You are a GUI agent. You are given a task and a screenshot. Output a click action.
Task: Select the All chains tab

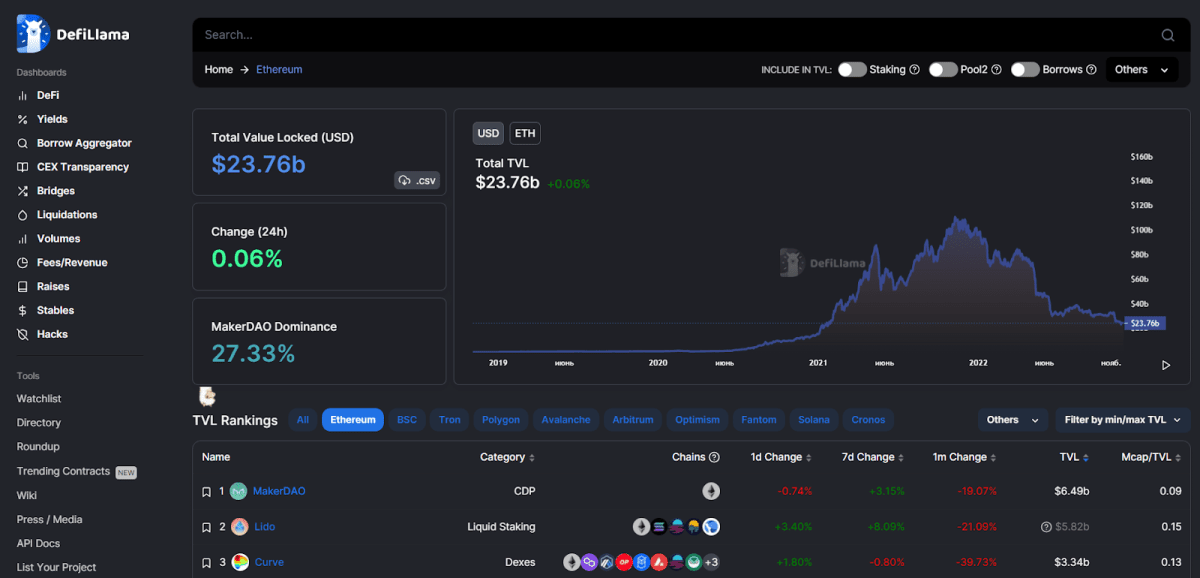[x=303, y=420]
